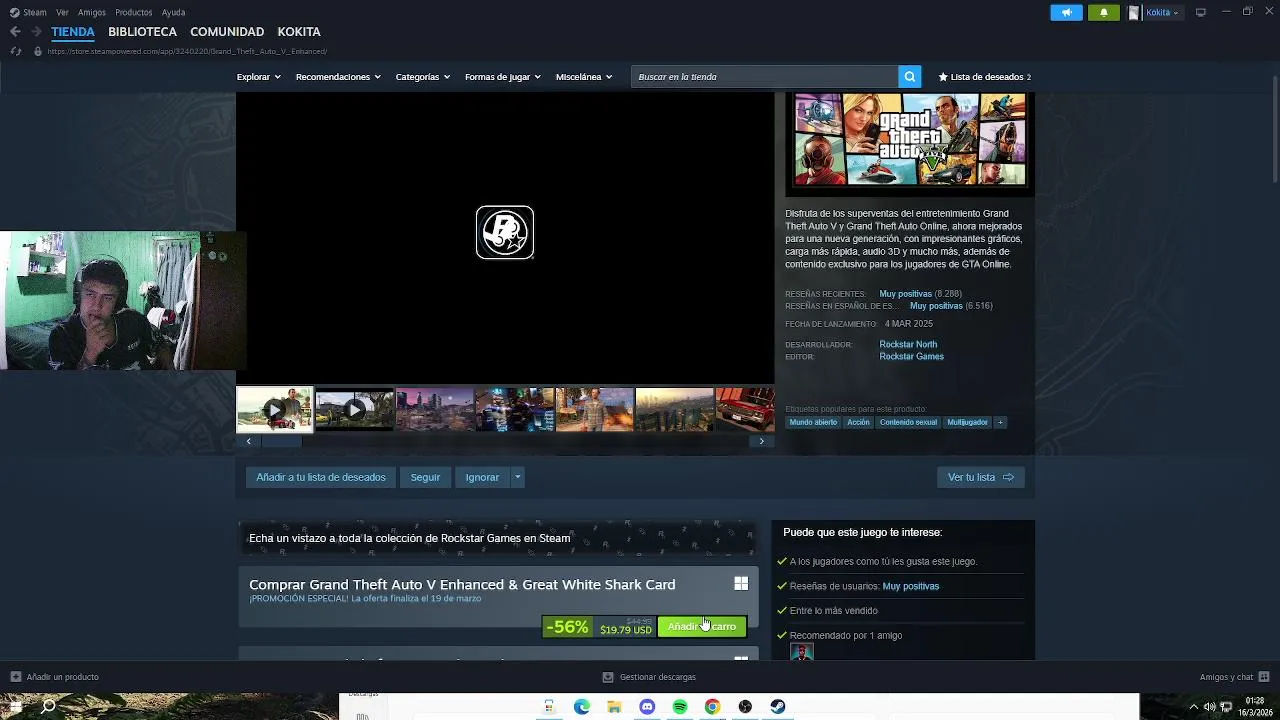Click the Multijugador tag
This screenshot has width=1280, height=720.
(x=967, y=422)
